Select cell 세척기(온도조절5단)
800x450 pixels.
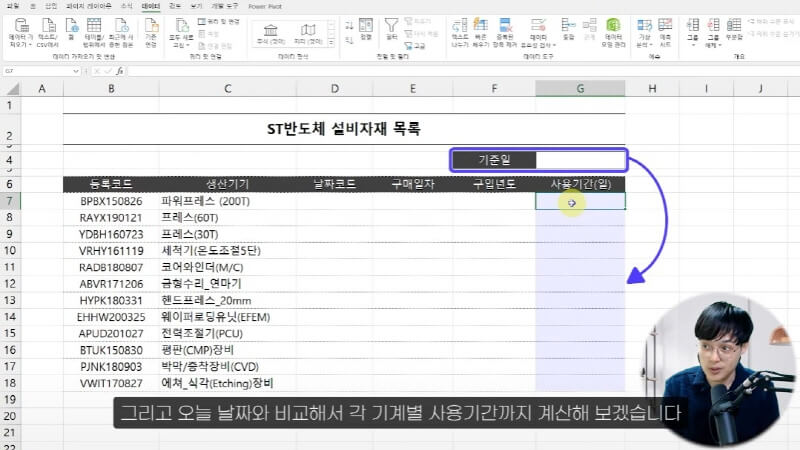(228, 251)
